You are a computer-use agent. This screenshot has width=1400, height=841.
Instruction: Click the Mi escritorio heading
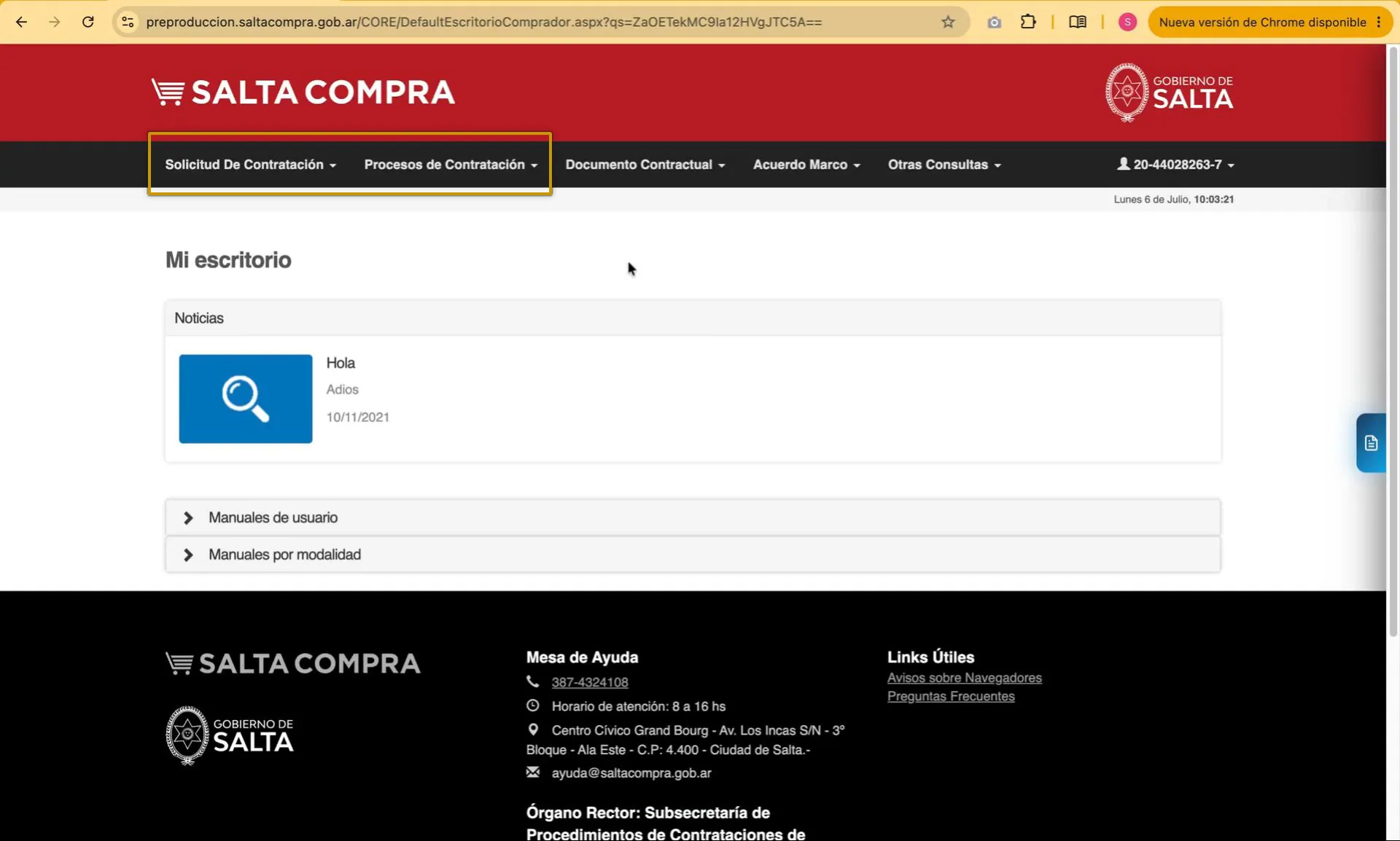pyautogui.click(x=228, y=260)
